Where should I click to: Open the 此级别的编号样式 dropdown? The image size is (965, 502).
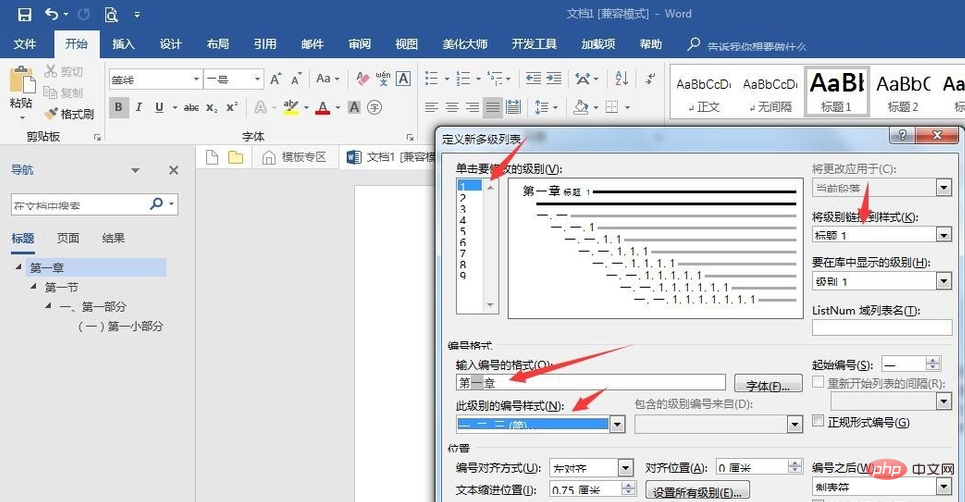pos(617,424)
